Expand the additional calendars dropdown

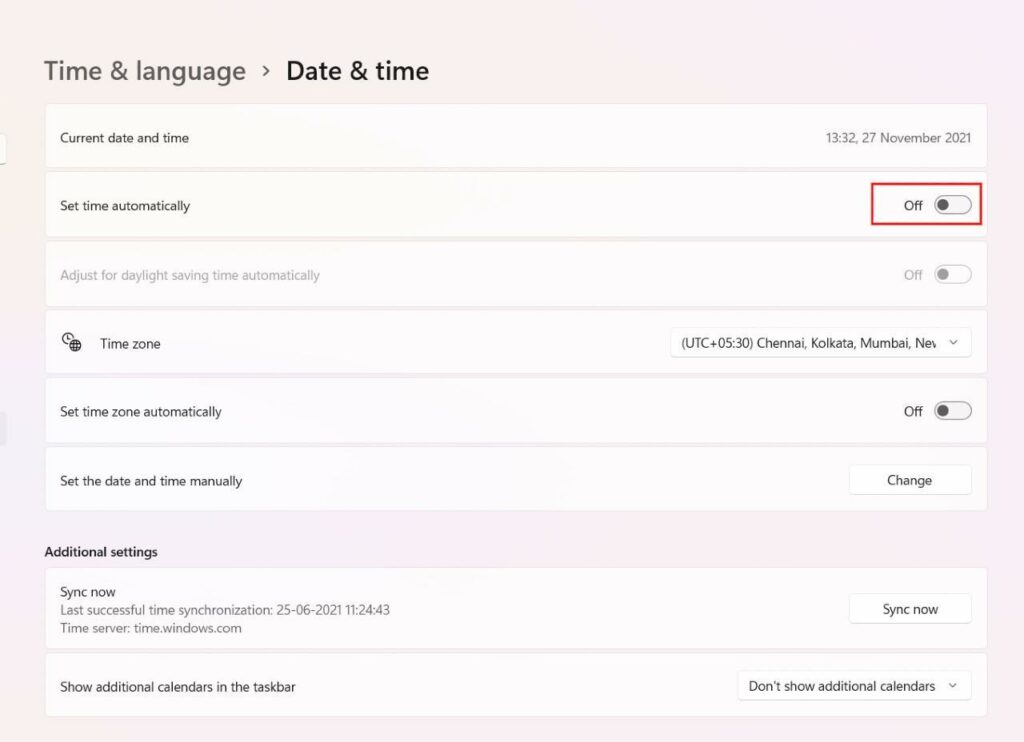tap(853, 686)
